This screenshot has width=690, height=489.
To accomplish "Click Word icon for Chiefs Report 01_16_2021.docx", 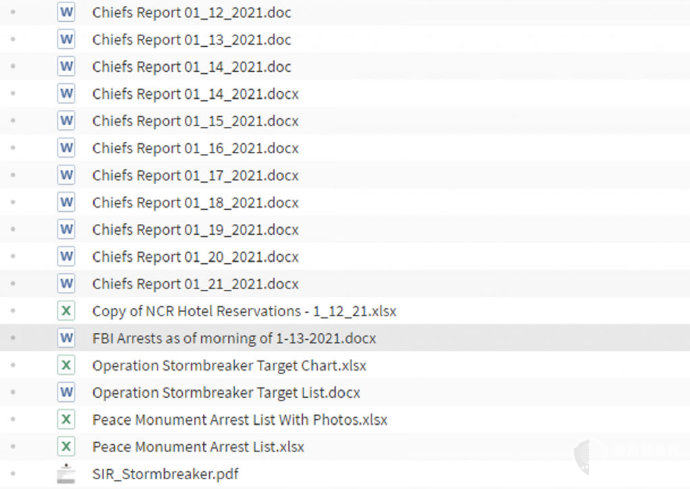I will coord(66,148).
